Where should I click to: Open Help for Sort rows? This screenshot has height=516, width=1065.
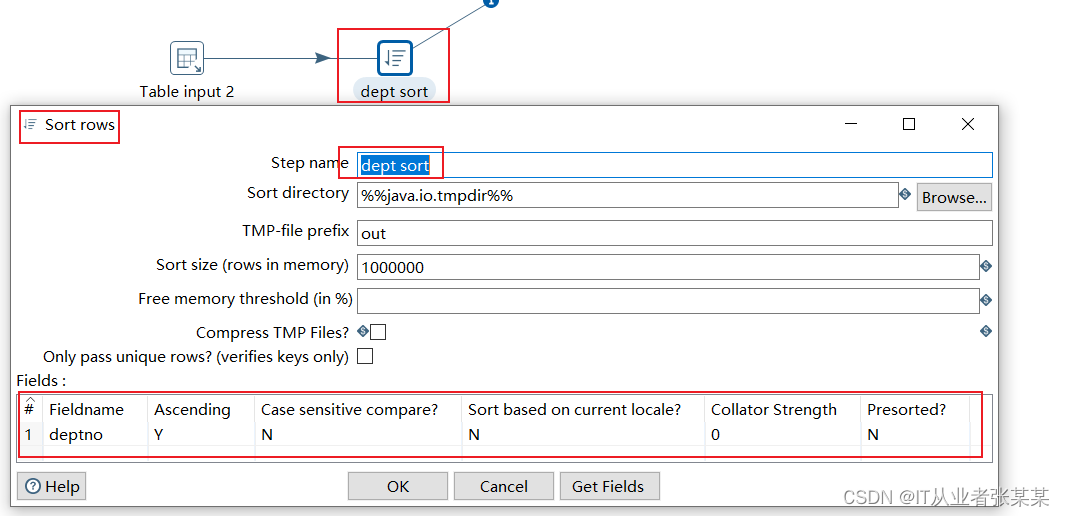pyautogui.click(x=52, y=486)
